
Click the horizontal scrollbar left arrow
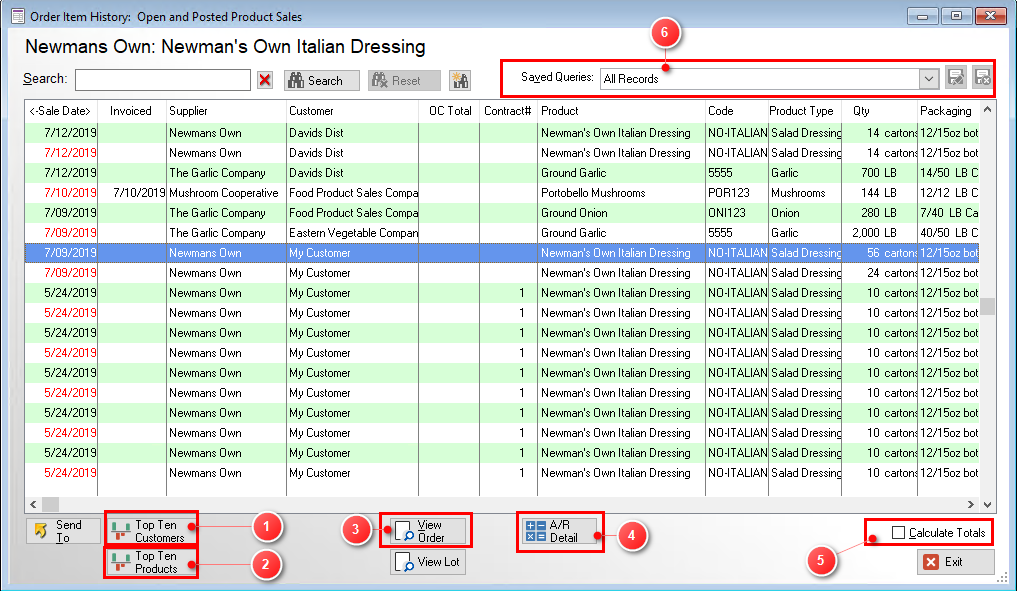(33, 504)
